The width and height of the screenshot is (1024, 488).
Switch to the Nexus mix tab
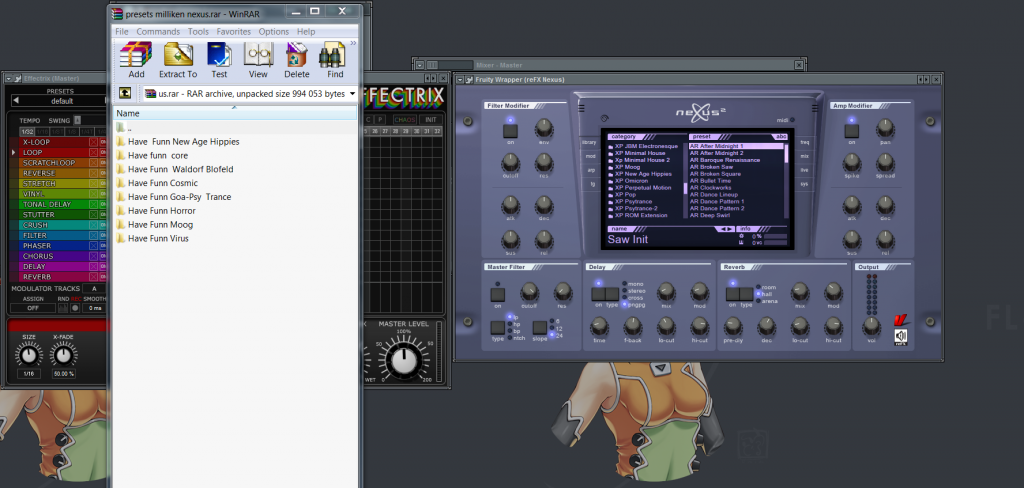point(805,155)
